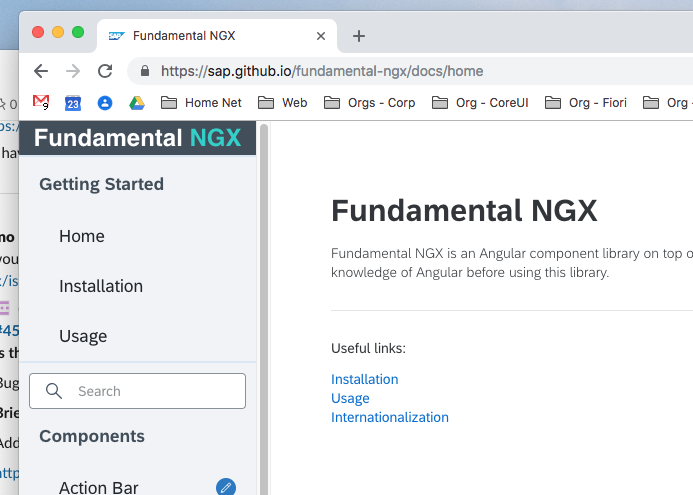Open the Orgs - Corp bookmark folder
Screen dimensions: 693x495
pos(369,103)
